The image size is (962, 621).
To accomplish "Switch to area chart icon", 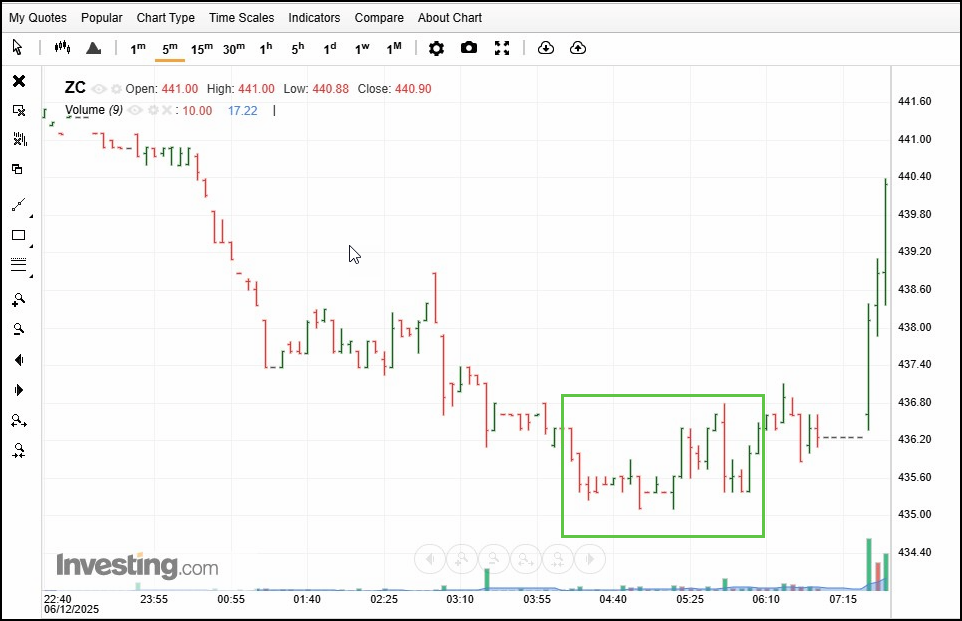I will [x=93, y=48].
